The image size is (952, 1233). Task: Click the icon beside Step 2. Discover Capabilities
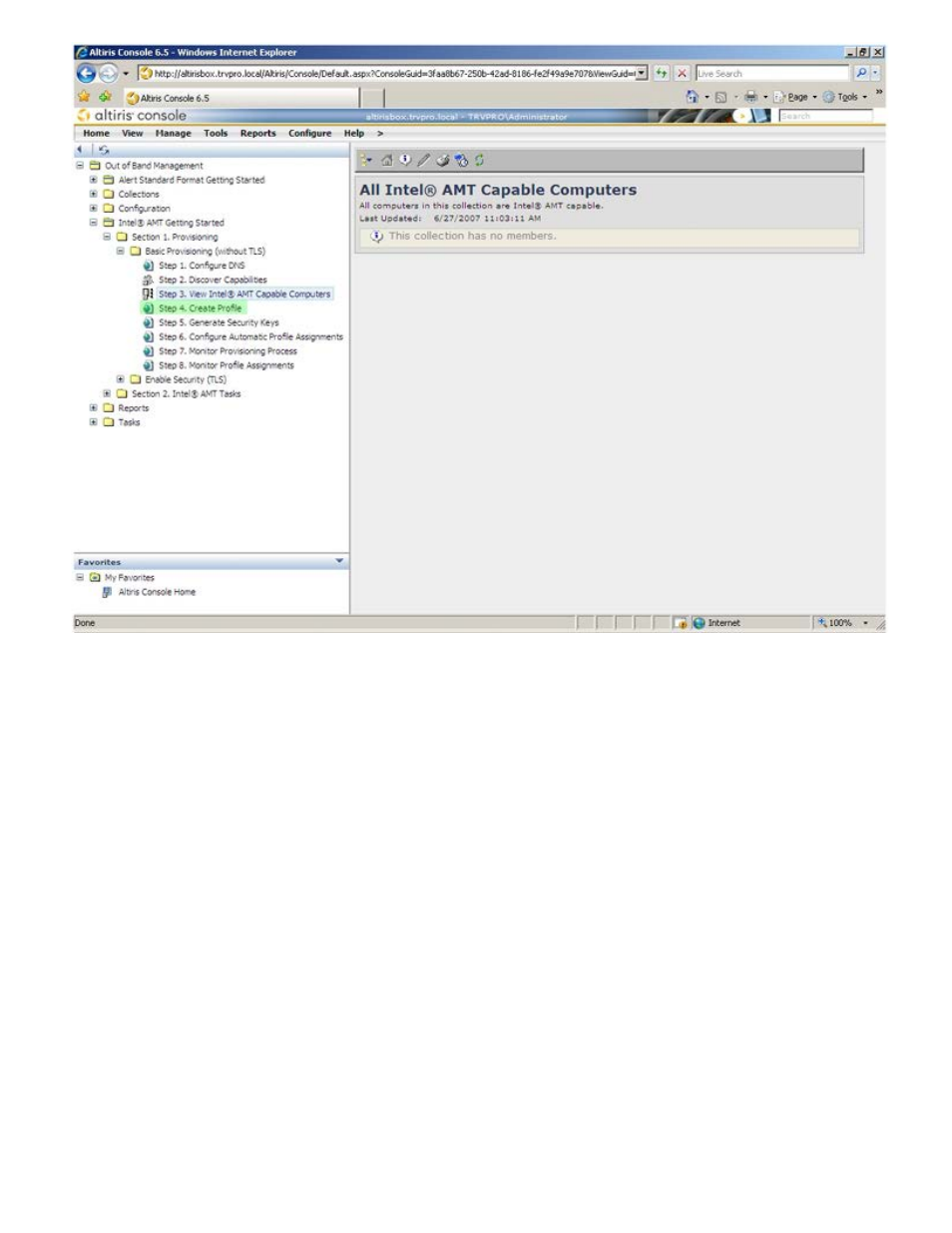148,280
